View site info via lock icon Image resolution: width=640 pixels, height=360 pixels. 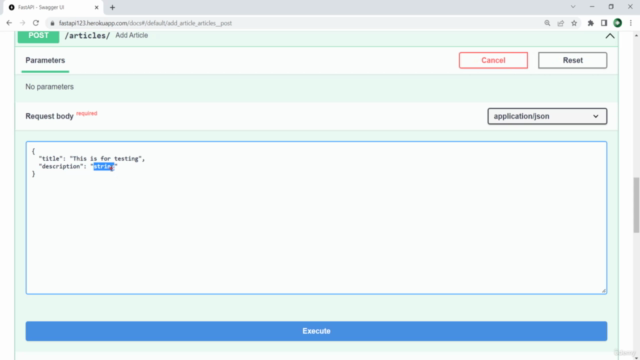point(52,23)
